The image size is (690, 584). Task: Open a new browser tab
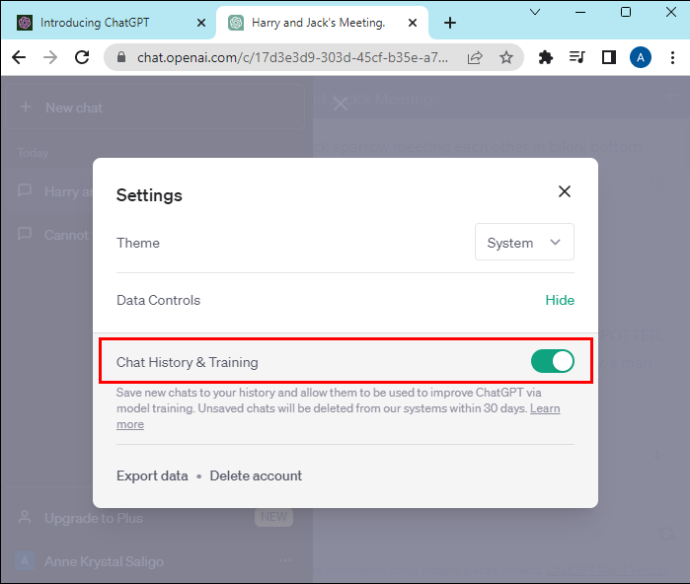[x=450, y=23]
